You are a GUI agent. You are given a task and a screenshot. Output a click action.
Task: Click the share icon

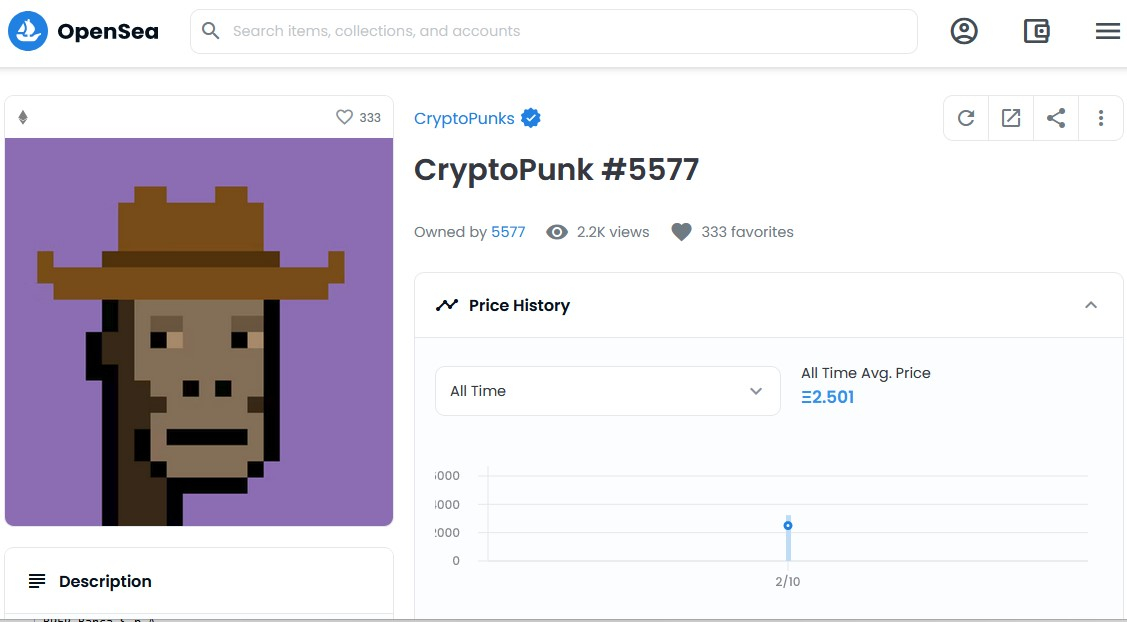pyautogui.click(x=1056, y=118)
